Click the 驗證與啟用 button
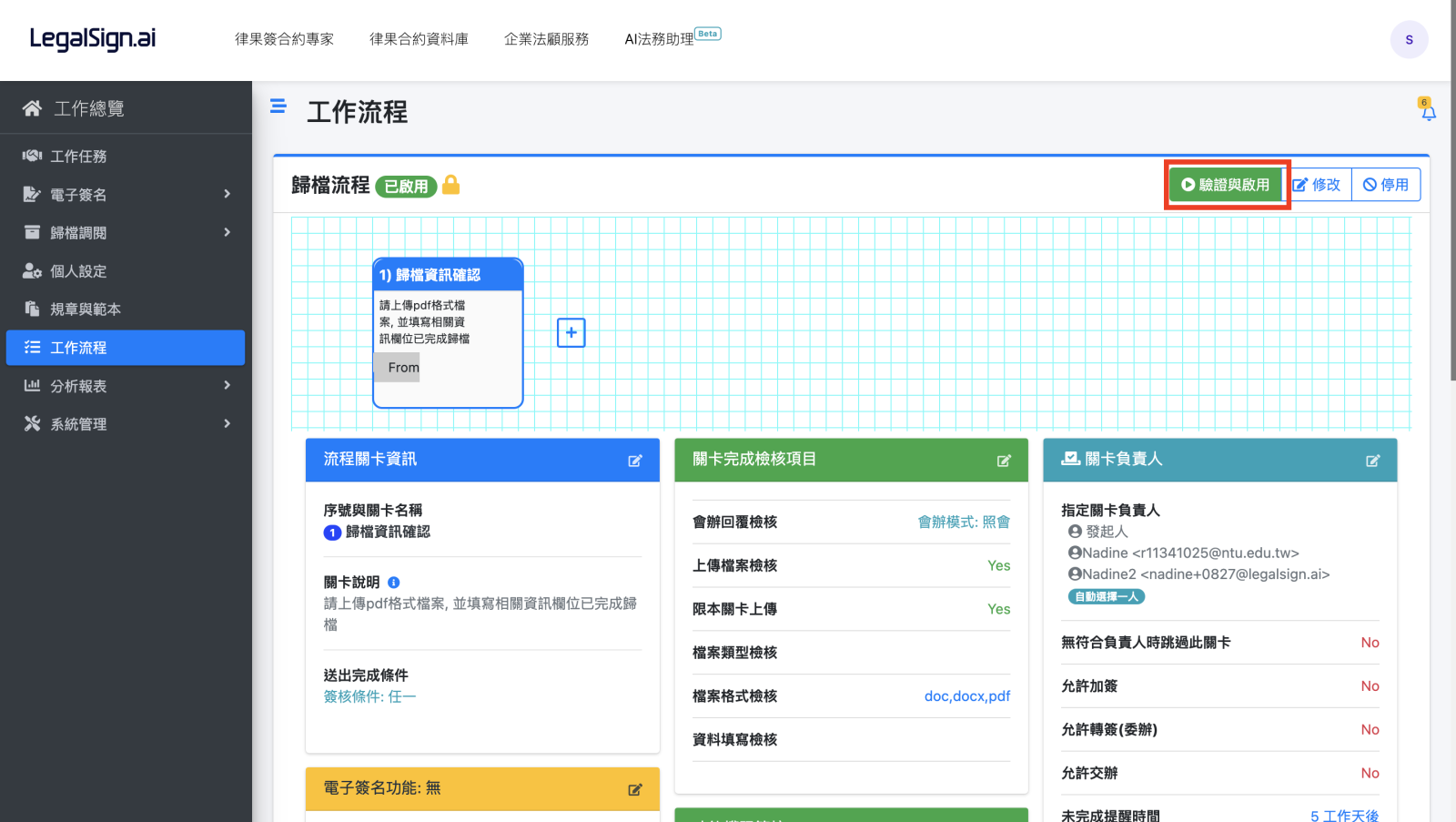The width and height of the screenshot is (1456, 822). [x=1226, y=185]
